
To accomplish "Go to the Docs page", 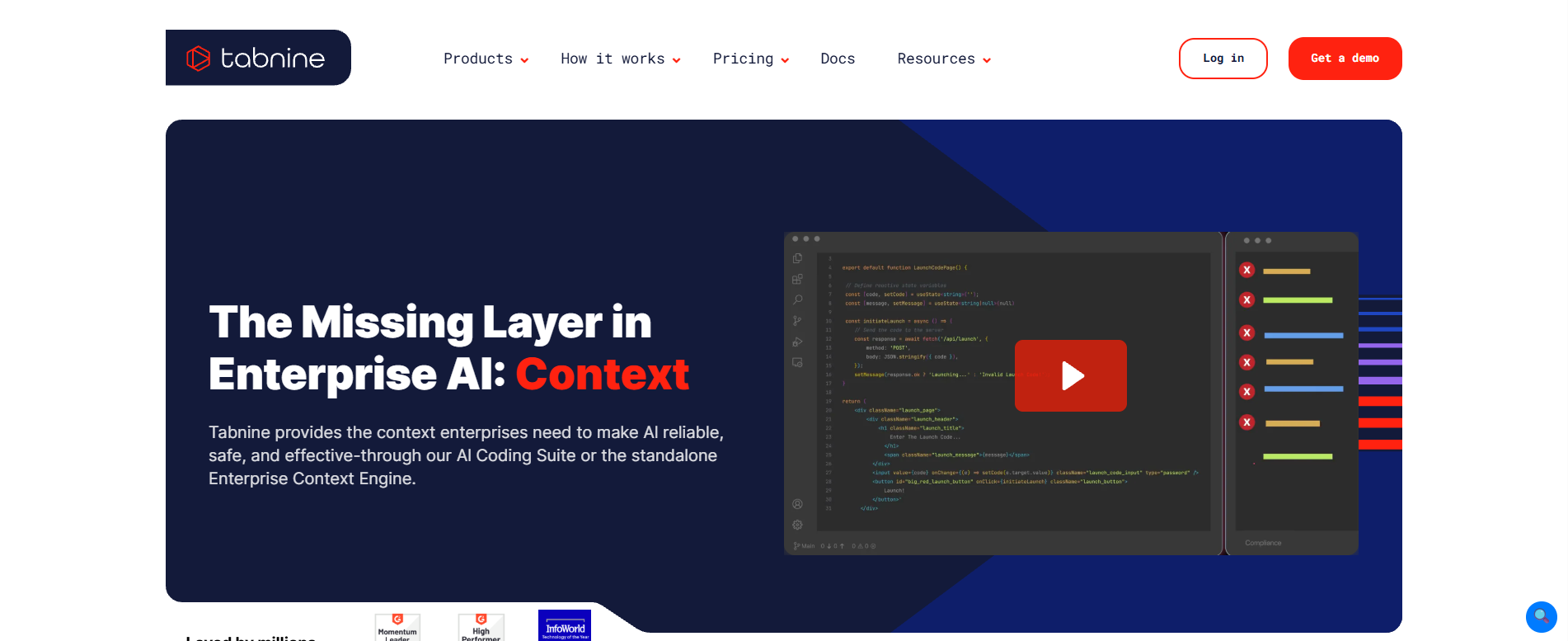I will [838, 59].
